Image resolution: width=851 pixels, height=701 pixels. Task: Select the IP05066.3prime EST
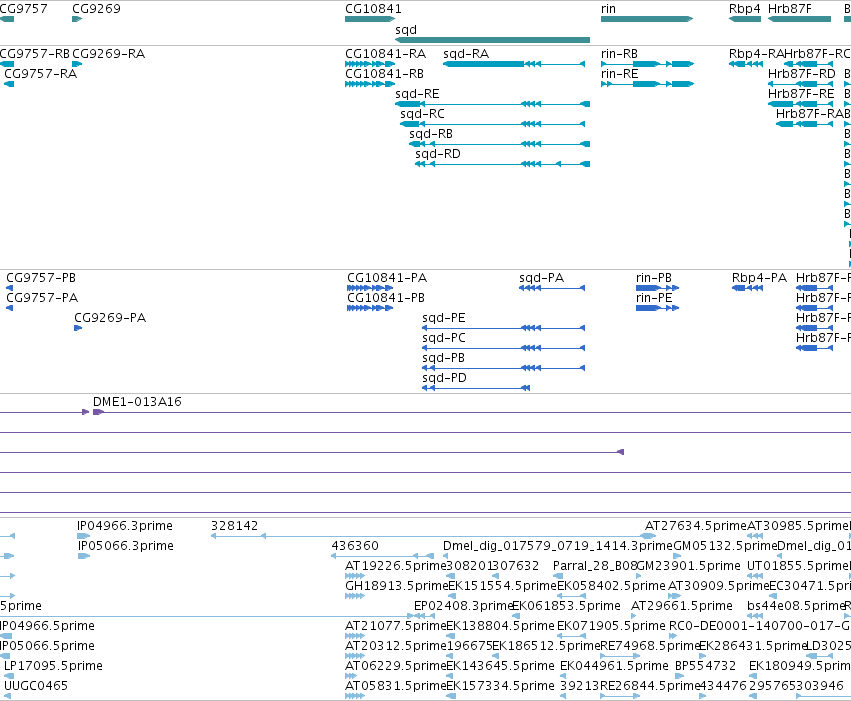[x=84, y=556]
